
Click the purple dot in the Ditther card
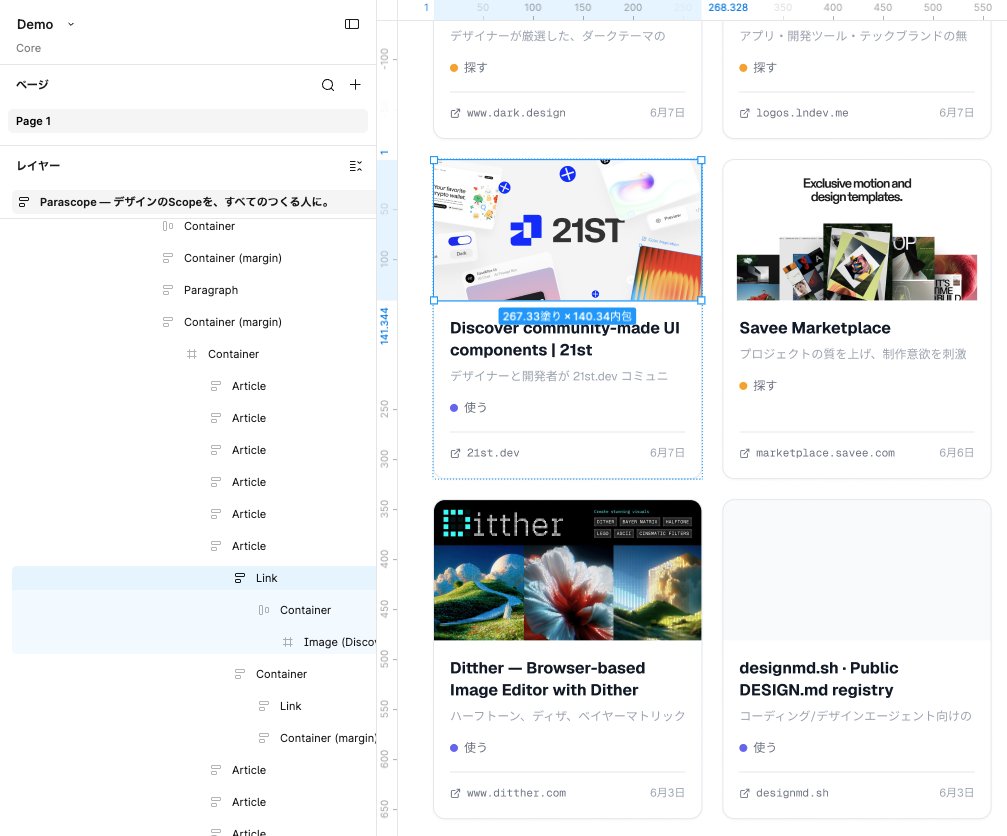point(454,748)
